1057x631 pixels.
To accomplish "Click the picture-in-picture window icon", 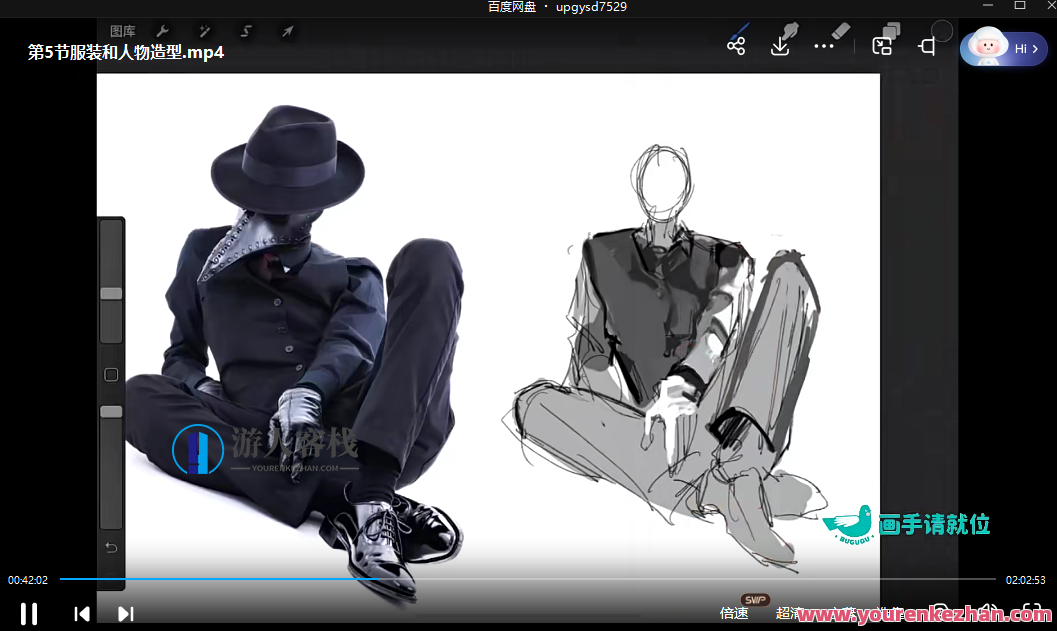I will [x=881, y=46].
